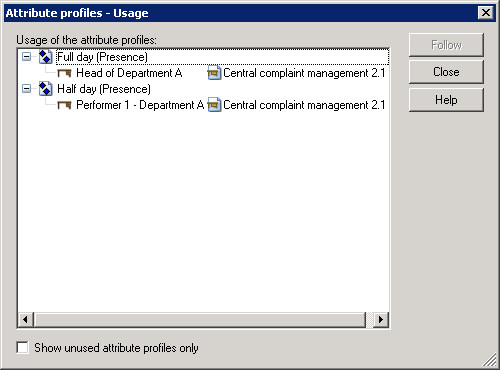The height and width of the screenshot is (370, 500).
Task: Select Head of Department A entry
Action: click(129, 73)
